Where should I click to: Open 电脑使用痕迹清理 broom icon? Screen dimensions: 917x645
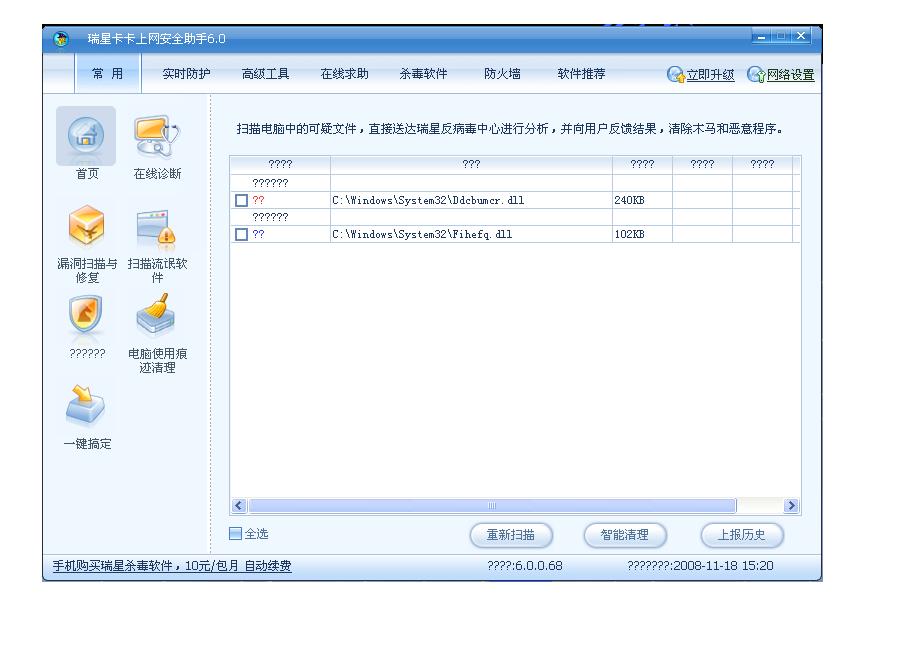click(x=156, y=315)
